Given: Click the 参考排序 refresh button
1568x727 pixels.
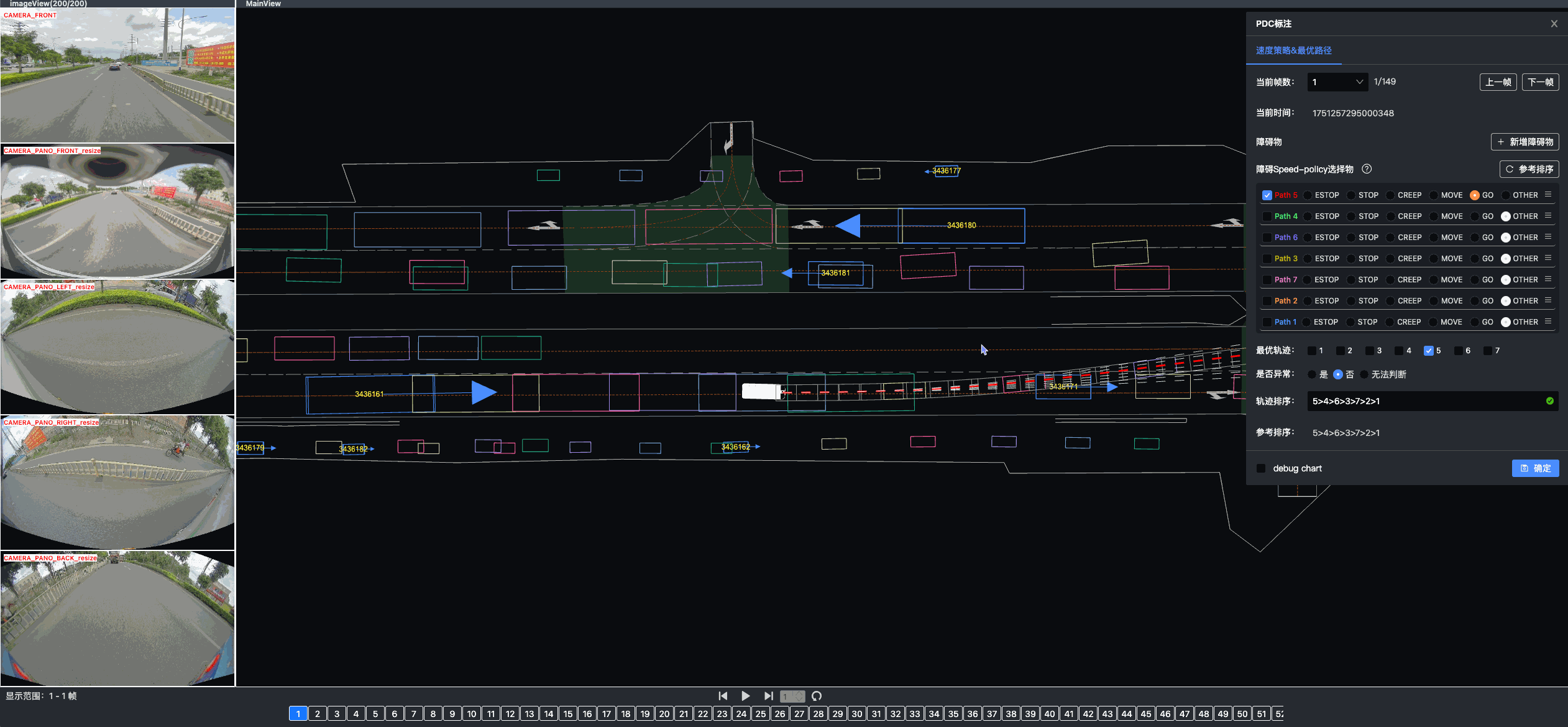Looking at the screenshot, I should (x=1529, y=169).
